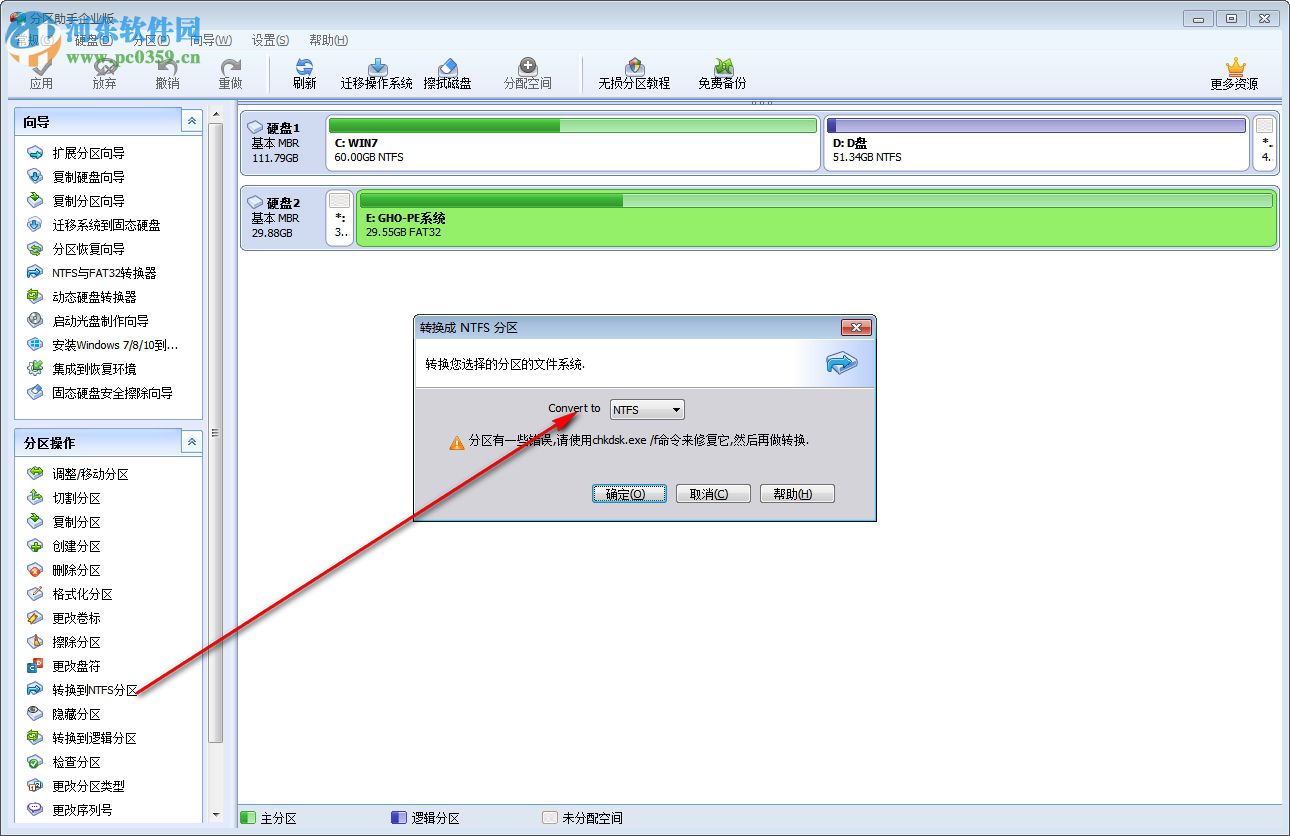Click the 刷新 (Refresh) toolbar icon
The image size is (1290, 836).
[x=304, y=70]
